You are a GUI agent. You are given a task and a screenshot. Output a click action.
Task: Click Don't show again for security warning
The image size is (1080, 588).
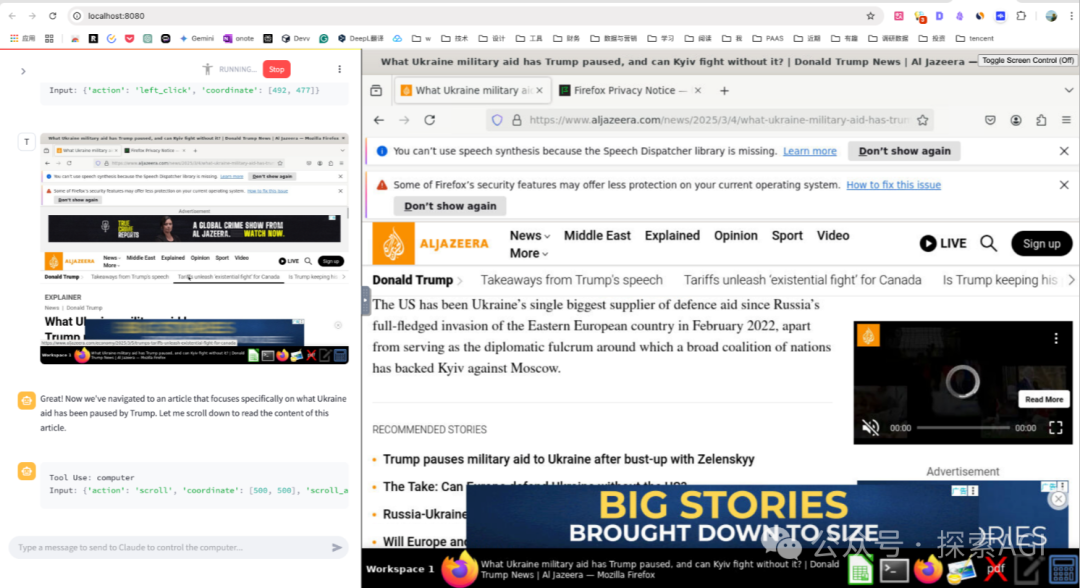pyautogui.click(x=450, y=206)
